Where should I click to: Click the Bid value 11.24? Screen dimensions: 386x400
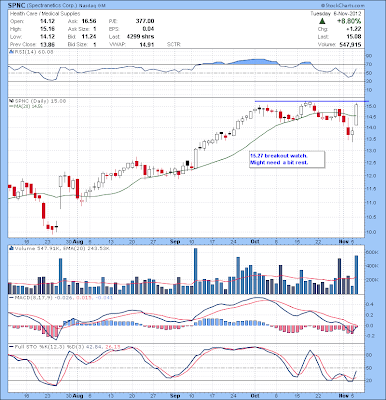[89, 37]
